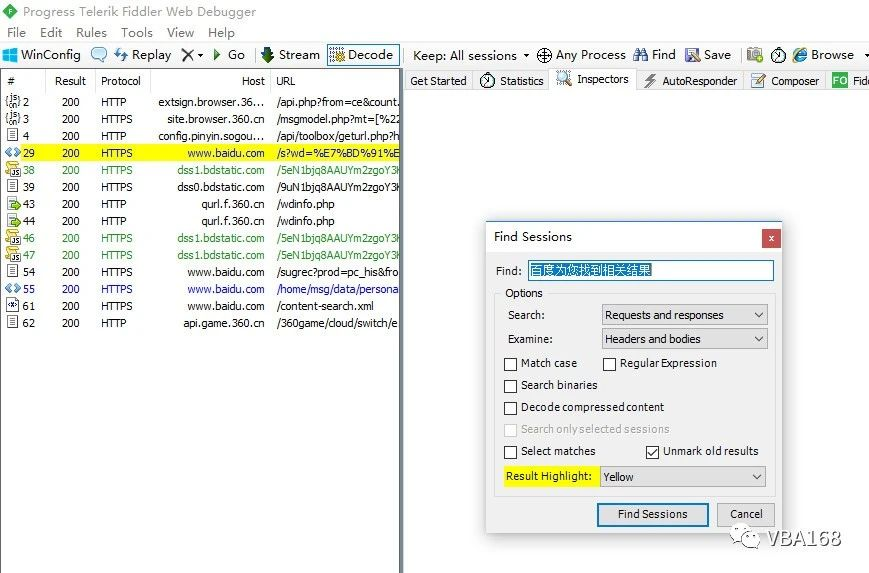Open the Help menu
This screenshot has height=573, width=869.
pos(221,33)
